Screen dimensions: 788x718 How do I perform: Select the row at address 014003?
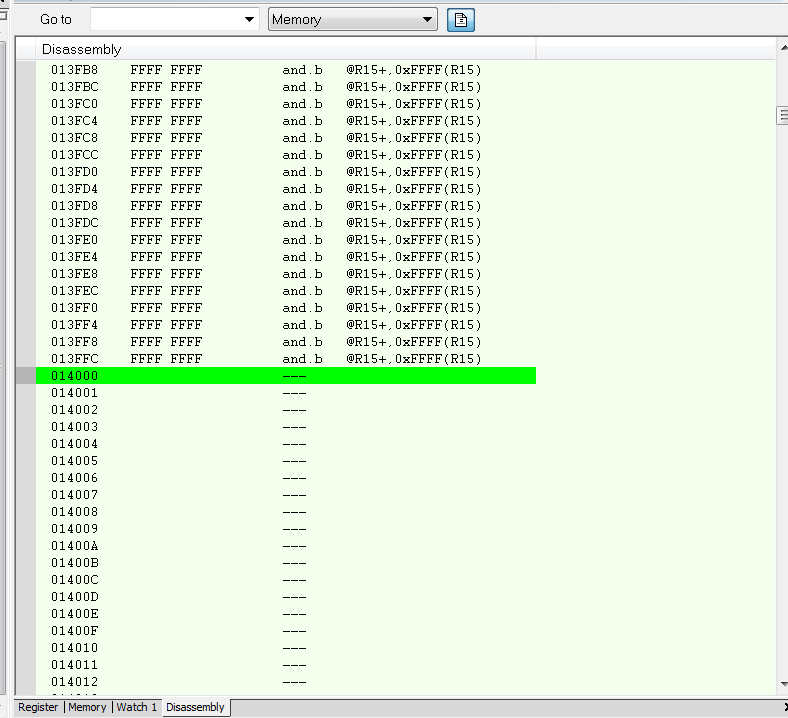[285, 427]
